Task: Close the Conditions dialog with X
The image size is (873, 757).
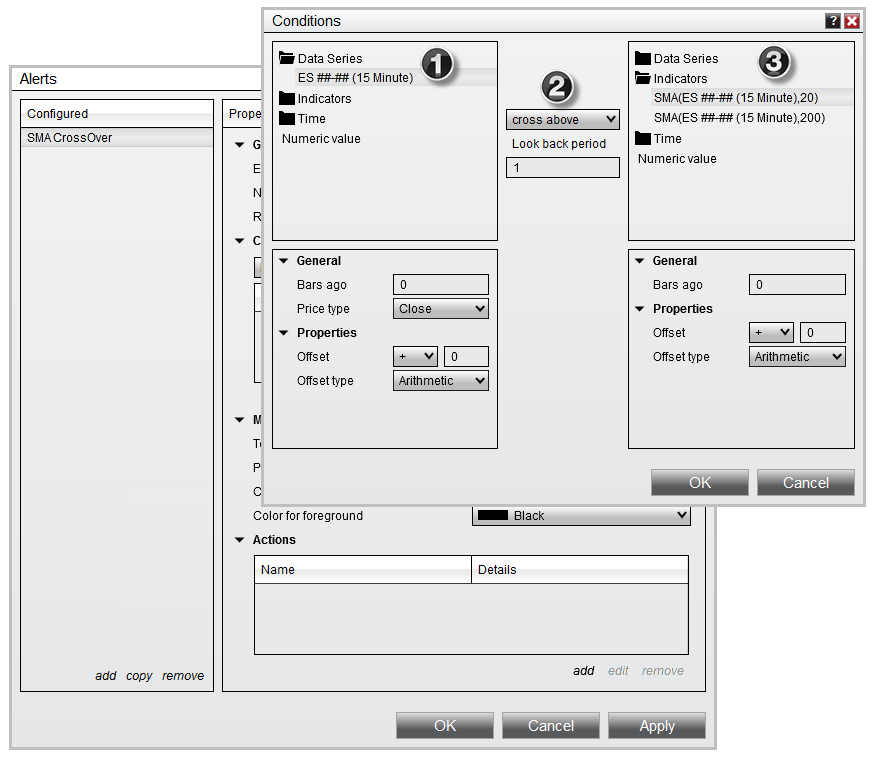Action: coord(852,21)
